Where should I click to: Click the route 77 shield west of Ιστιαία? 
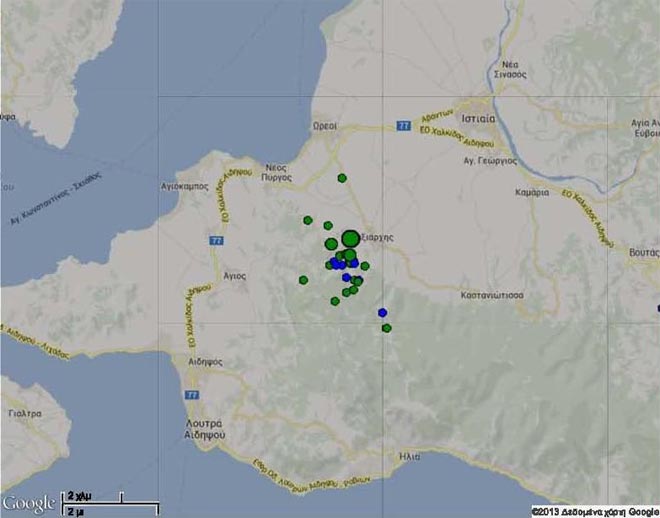pyautogui.click(x=403, y=127)
